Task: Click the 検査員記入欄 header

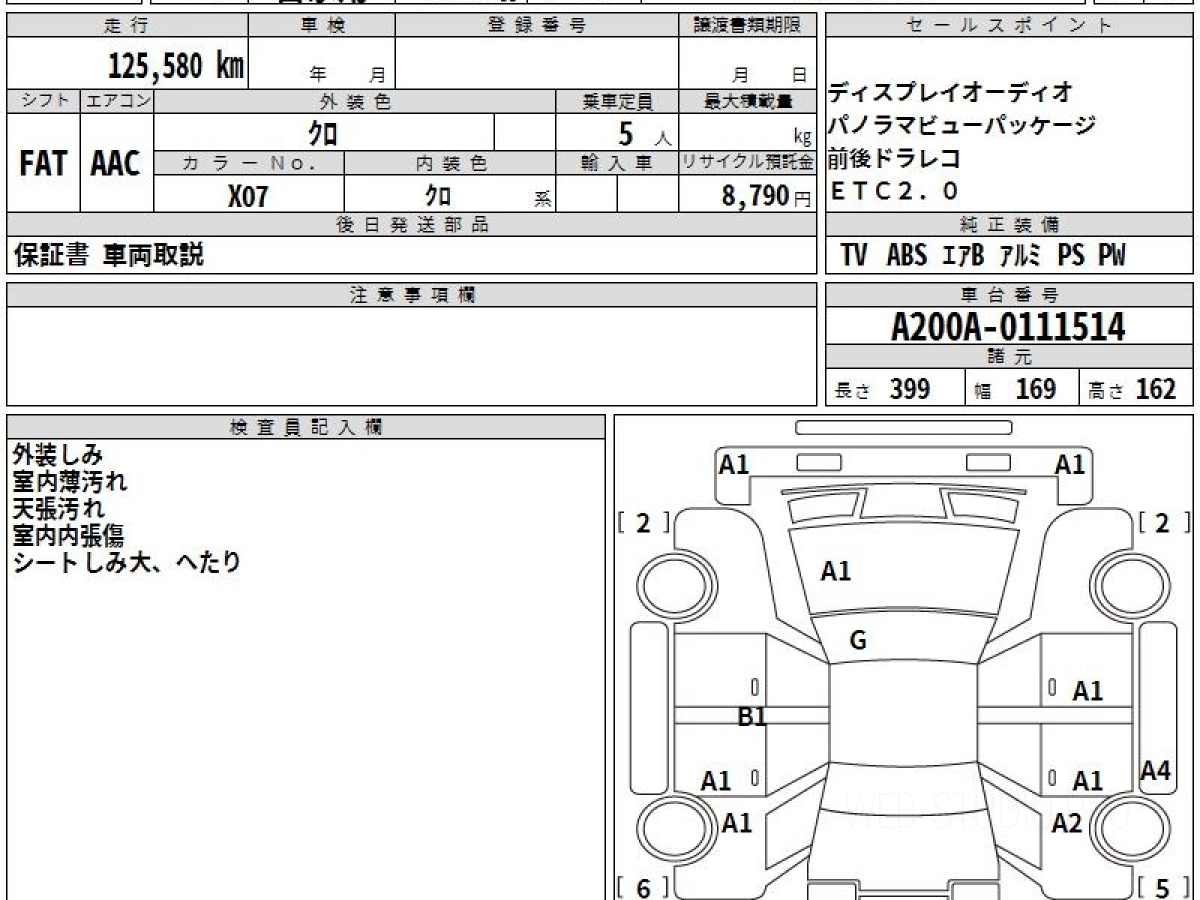Action: pos(306,427)
